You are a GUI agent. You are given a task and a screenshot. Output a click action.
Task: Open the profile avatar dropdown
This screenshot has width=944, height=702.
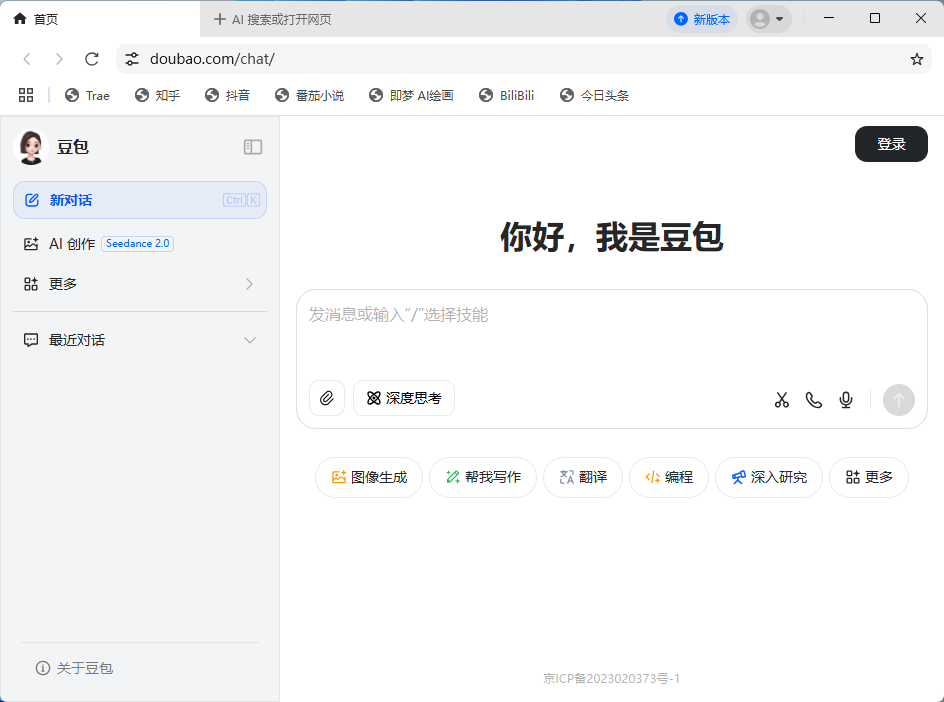coord(769,19)
